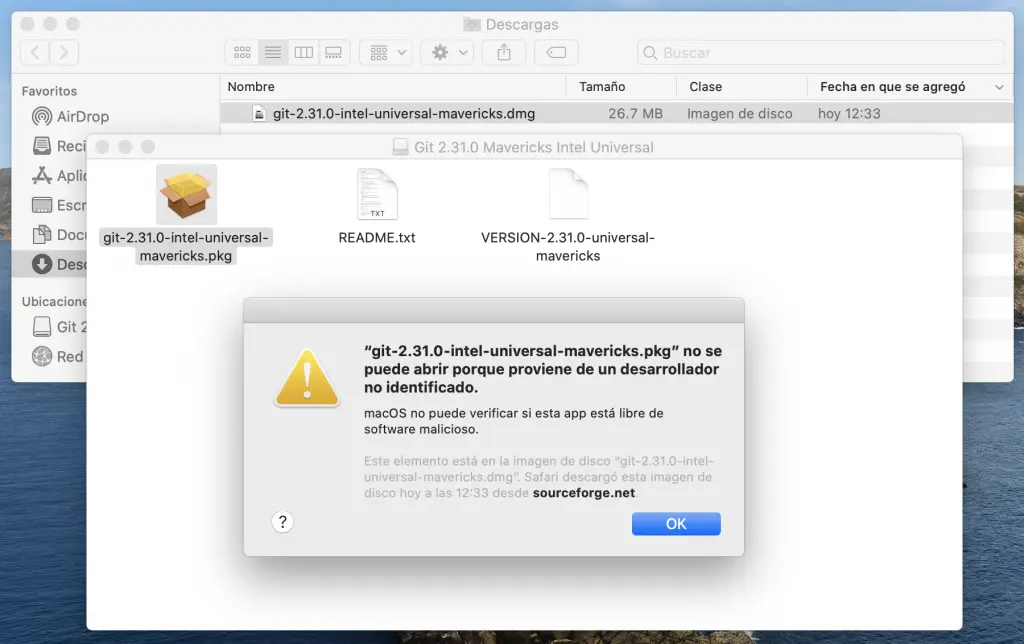
Task: Select the git-2.31.0 pkg installer icon
Action: pos(186,195)
